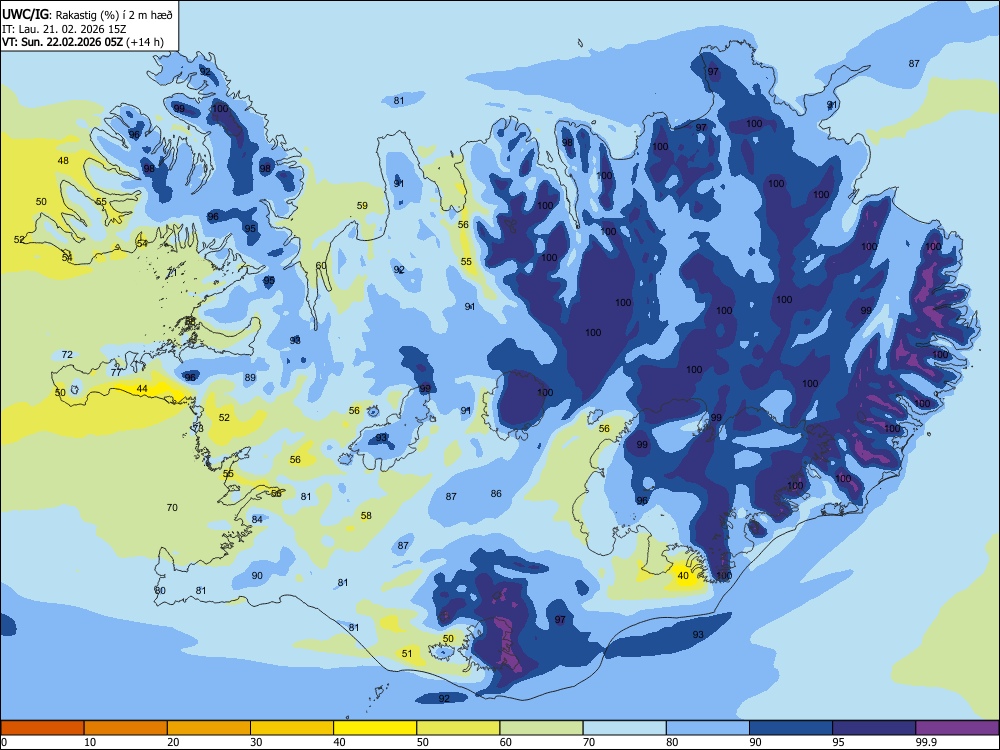Click the '44' value in the yellow area

(142, 388)
